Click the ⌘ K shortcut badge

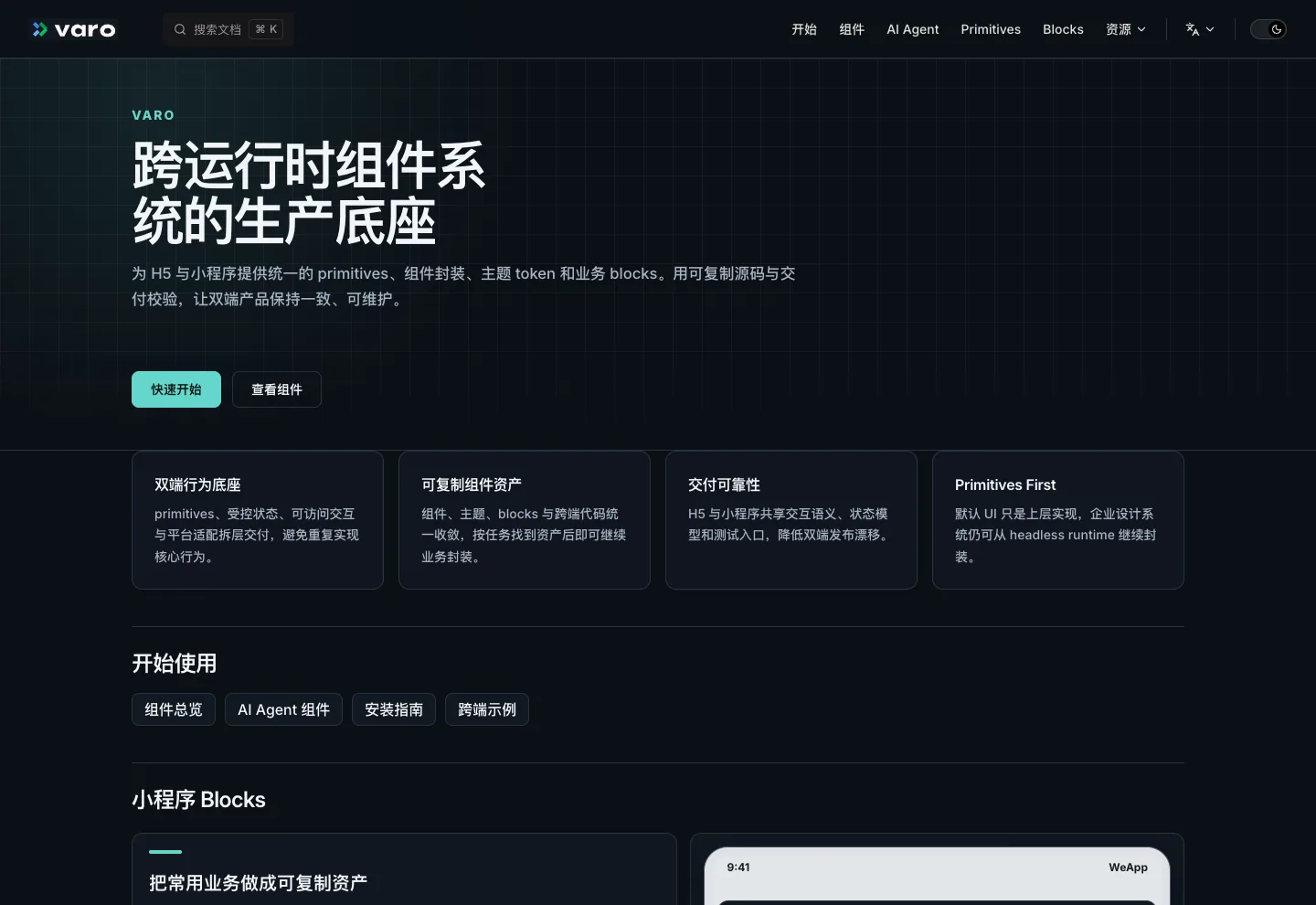(x=266, y=29)
